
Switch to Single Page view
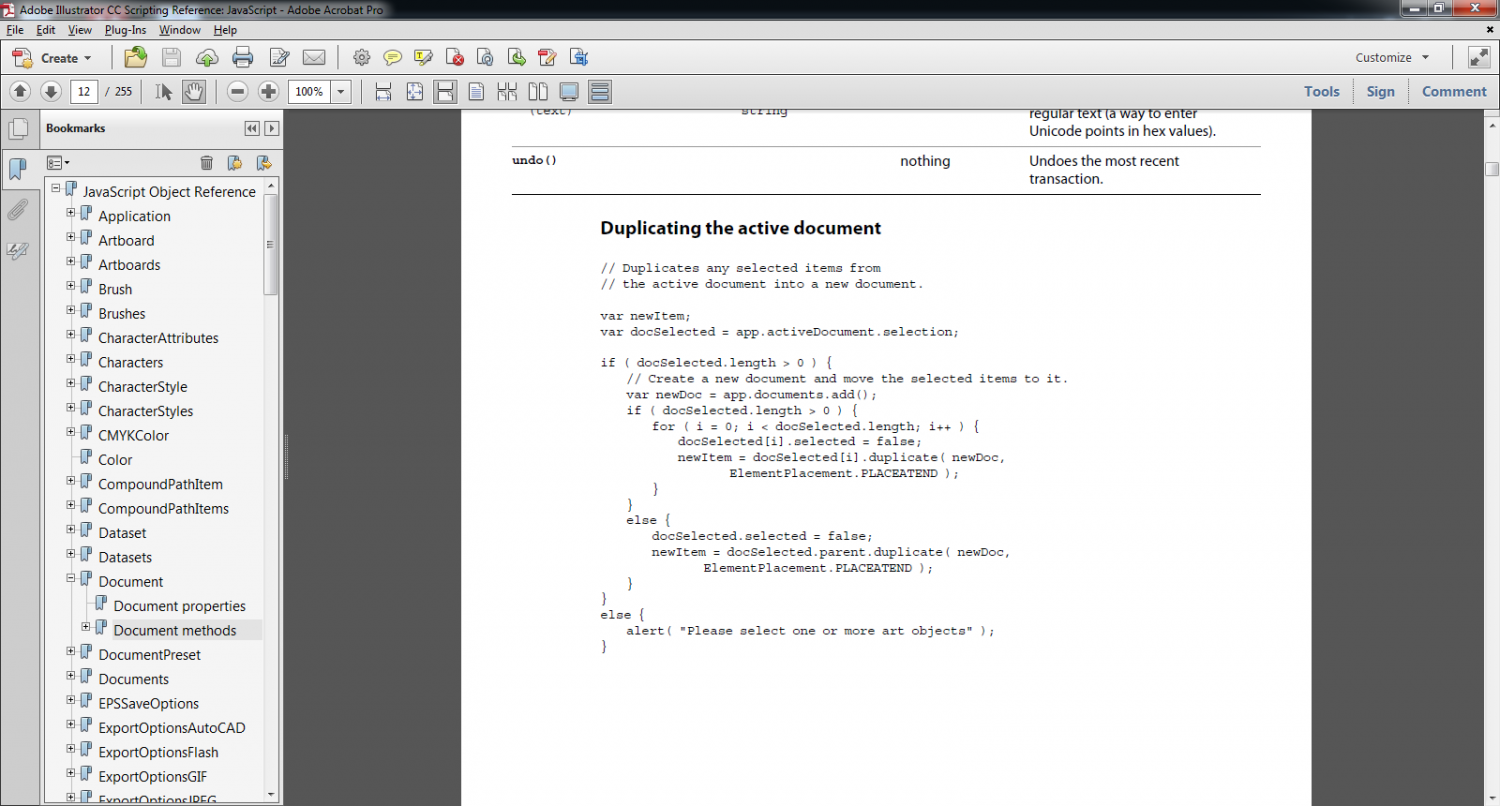click(x=477, y=92)
